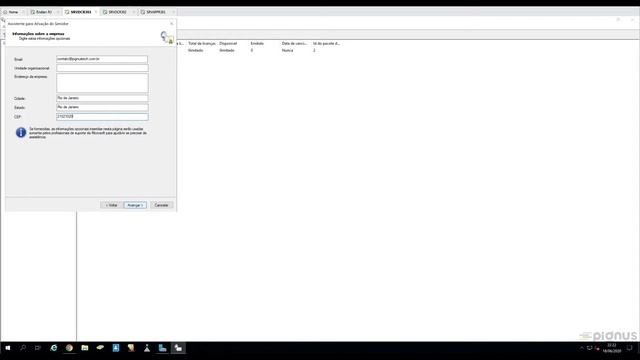
Task: Click the Estado input field
Action: tap(102, 107)
